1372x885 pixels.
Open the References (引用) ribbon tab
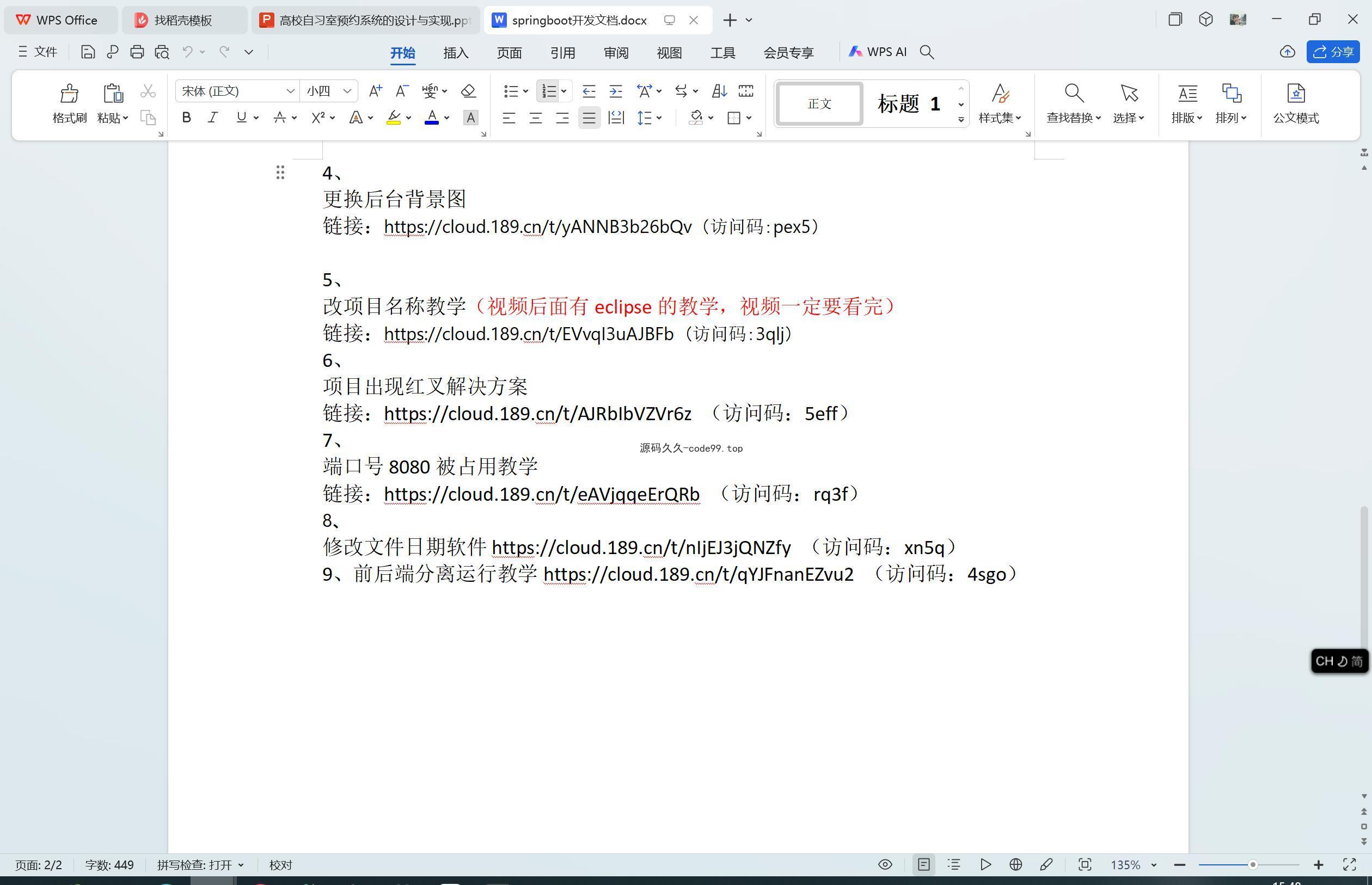point(563,52)
